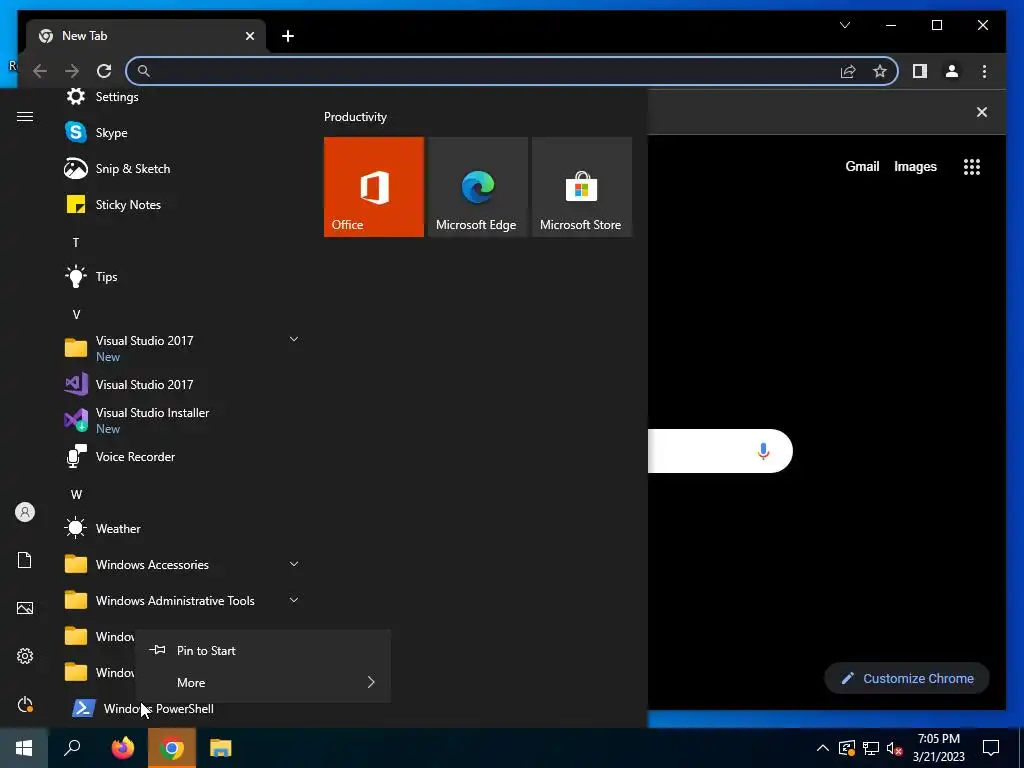Reload the Chrome page
This screenshot has width=1024, height=768.
pos(104,71)
